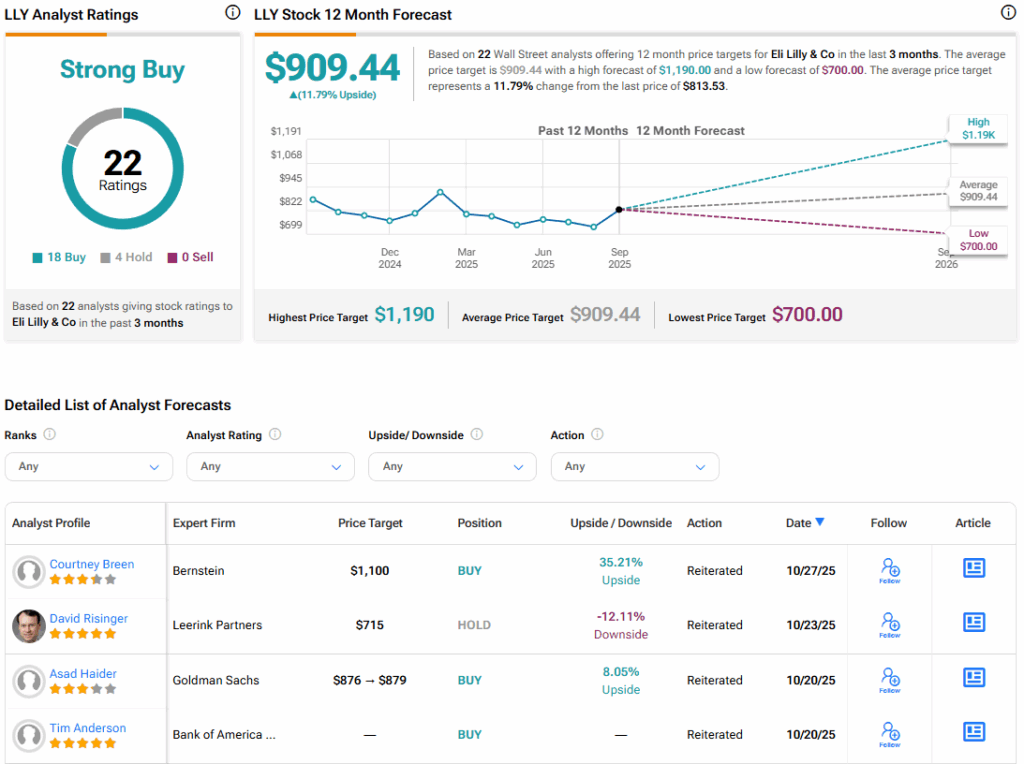The image size is (1024, 764).
Task: Click info icon next to Upside/Downside filter
Action: 477,435
